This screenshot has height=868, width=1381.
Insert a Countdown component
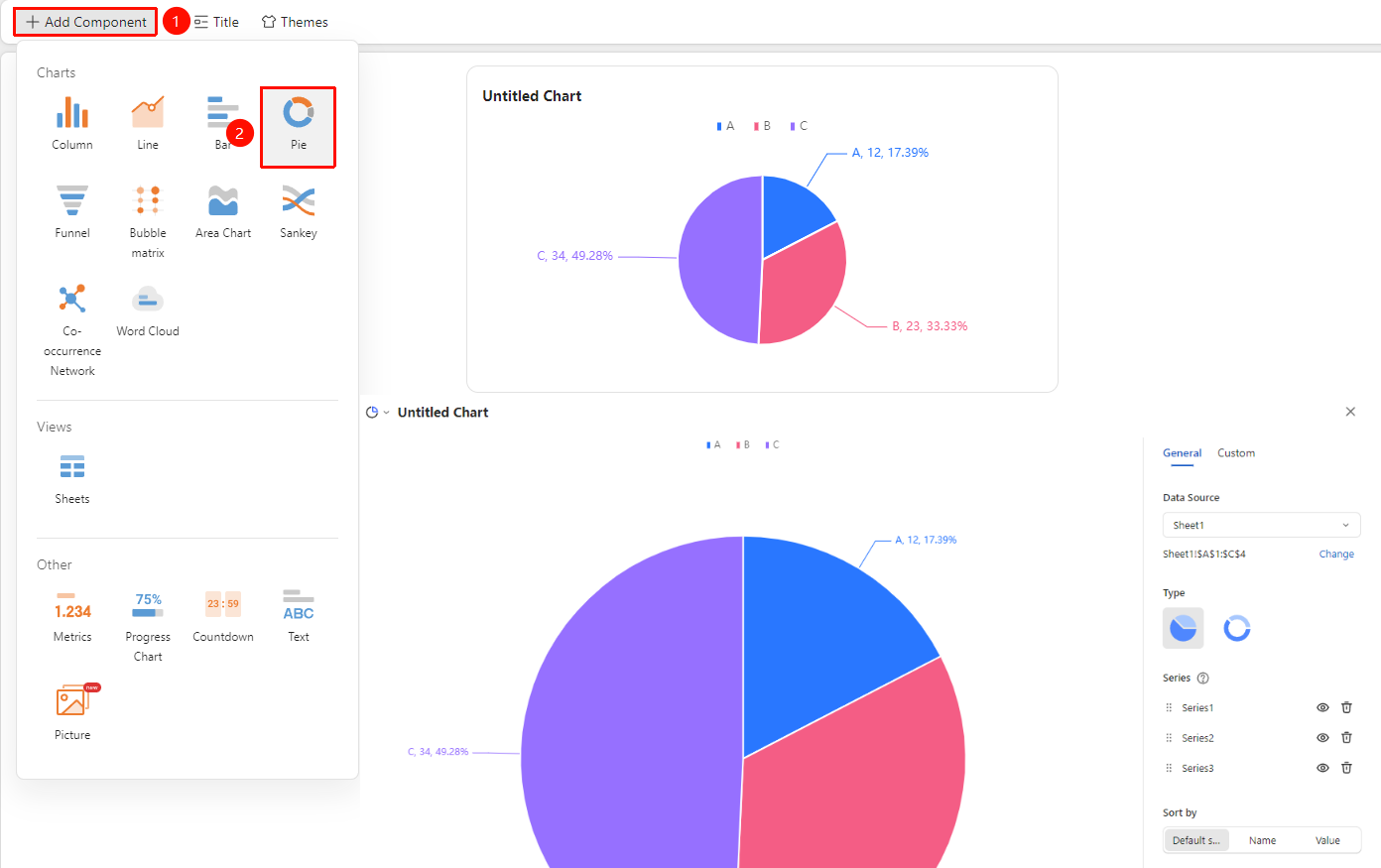click(223, 616)
